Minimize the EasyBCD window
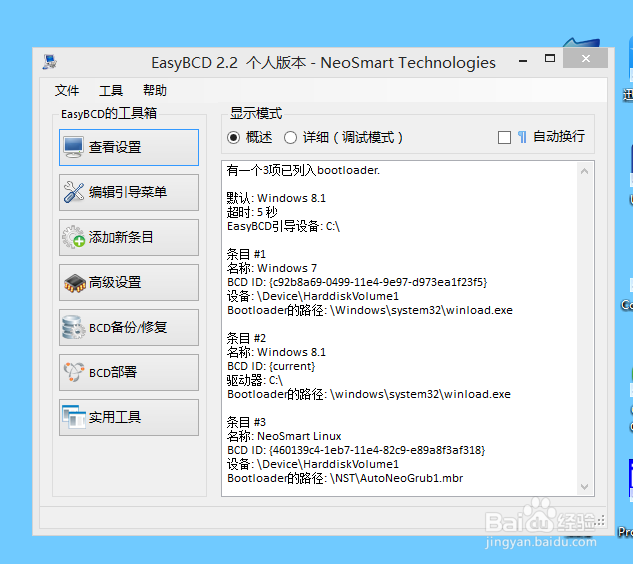 (523, 61)
